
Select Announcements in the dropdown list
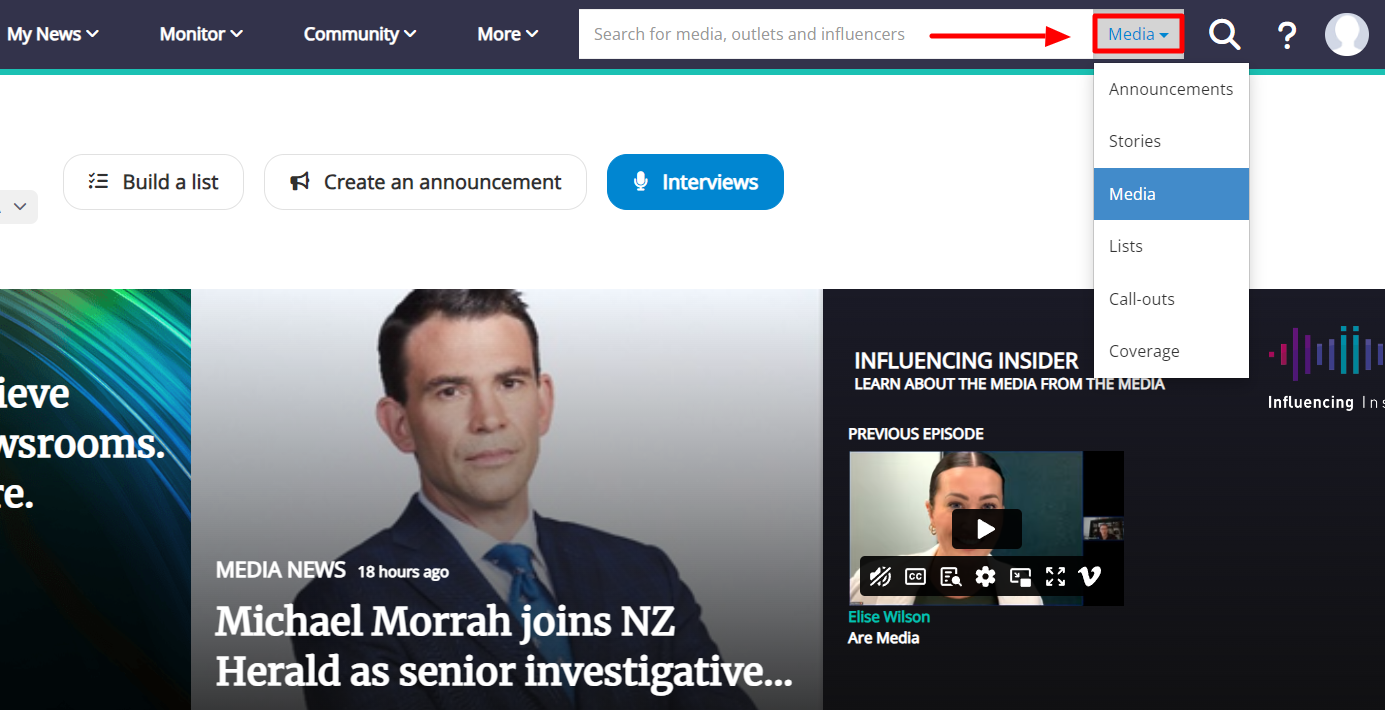(x=1171, y=89)
